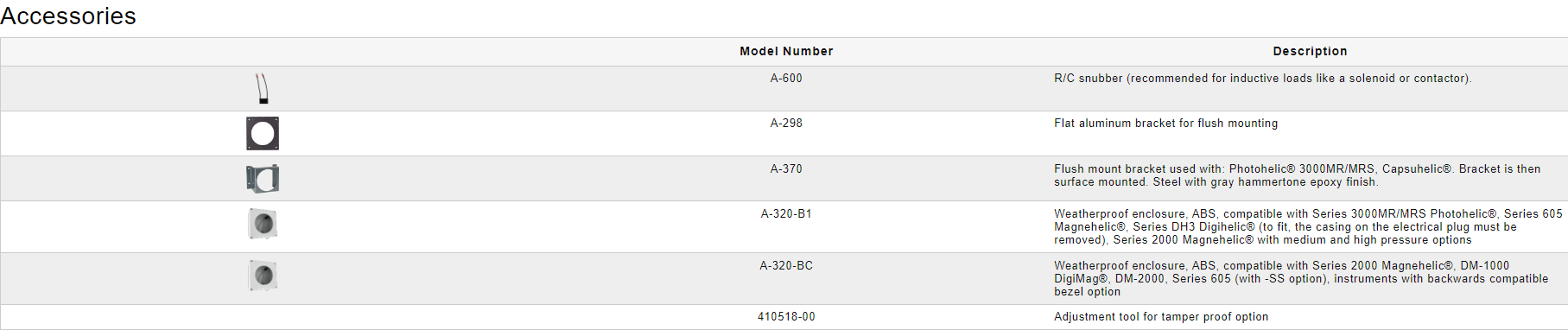Viewport: 1568px width, 330px height.
Task: Click the flat aluminum bracket description
Action: coord(1165,124)
